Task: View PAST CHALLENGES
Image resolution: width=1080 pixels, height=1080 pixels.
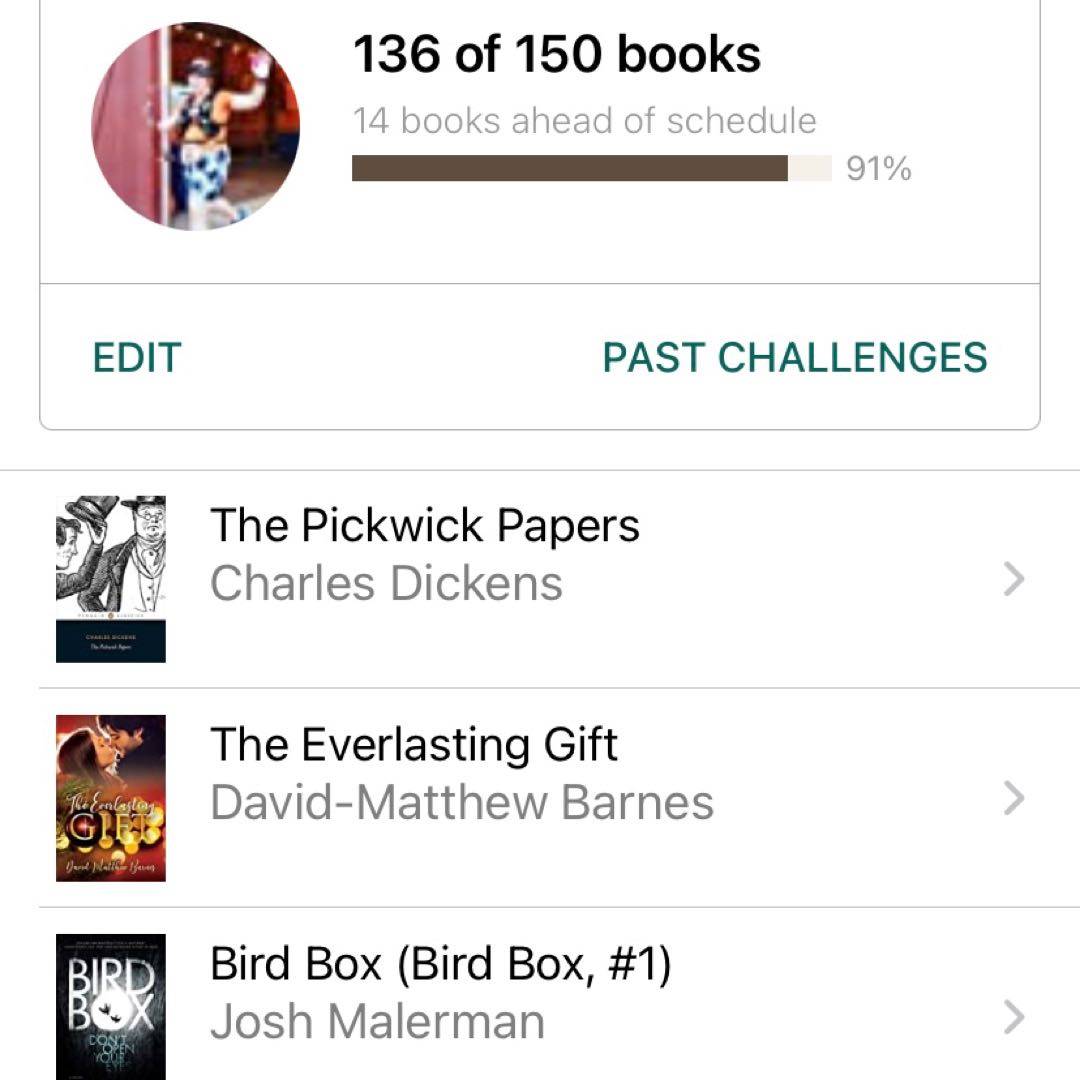Action: tap(794, 357)
